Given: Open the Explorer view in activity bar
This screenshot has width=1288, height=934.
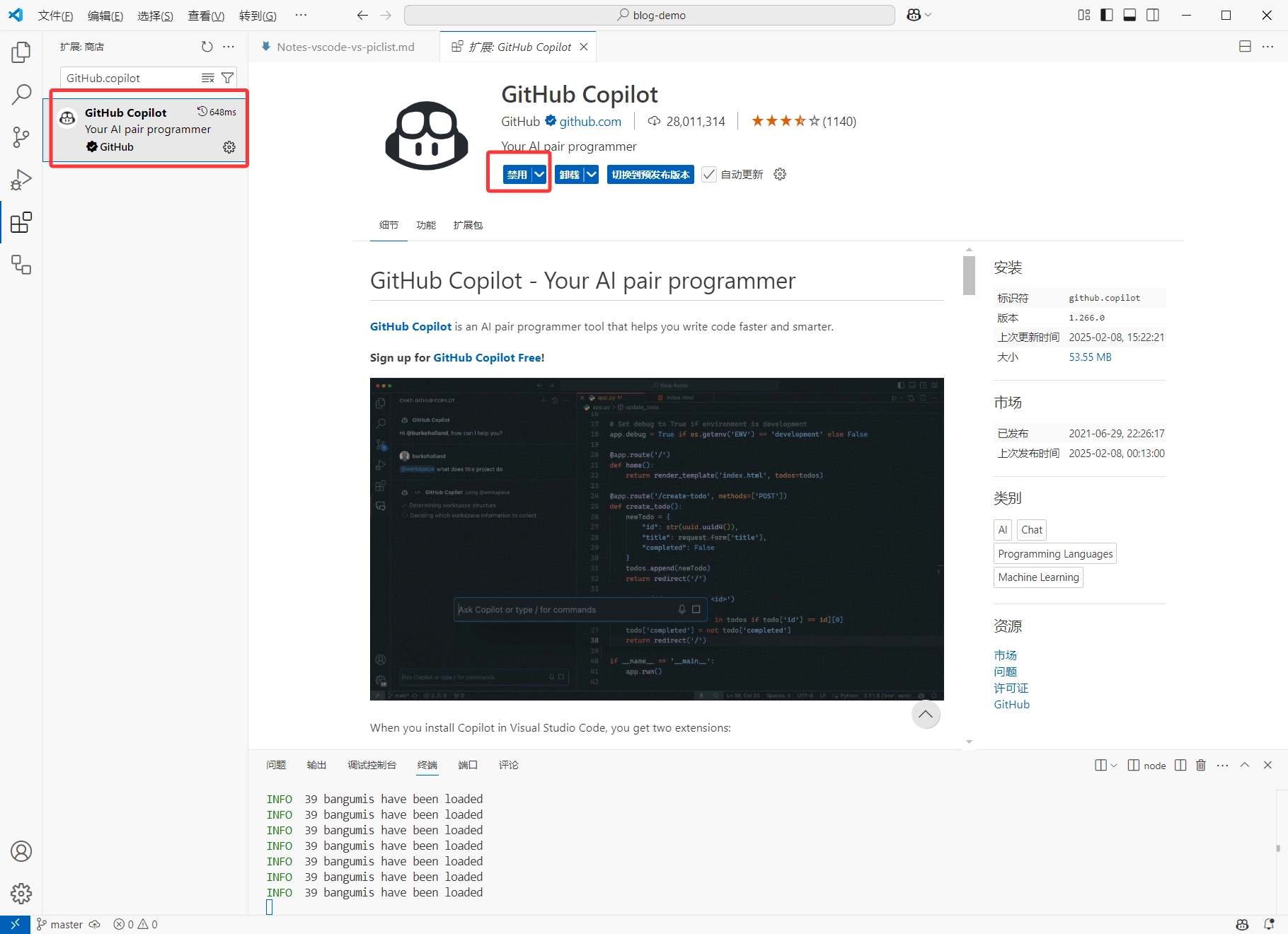Looking at the screenshot, I should pyautogui.click(x=21, y=52).
